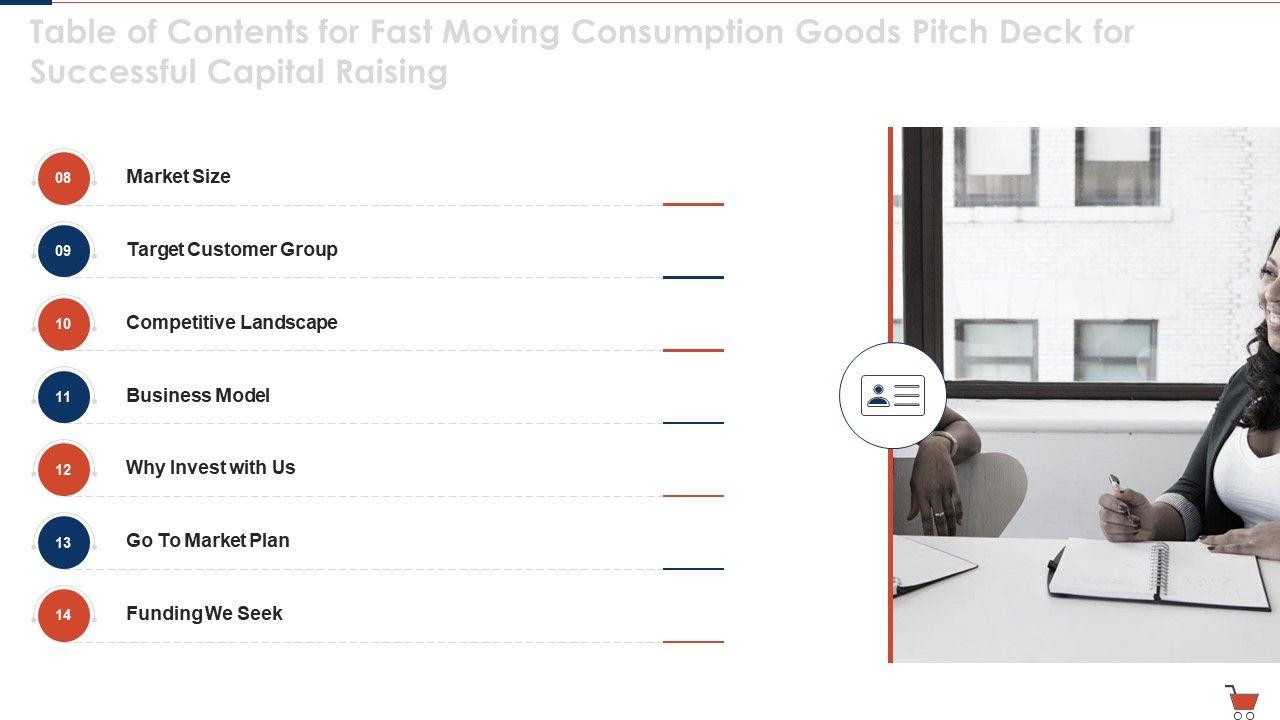Click the number 14 circle badge
Viewport: 1280px width, 720px height.
pos(63,615)
